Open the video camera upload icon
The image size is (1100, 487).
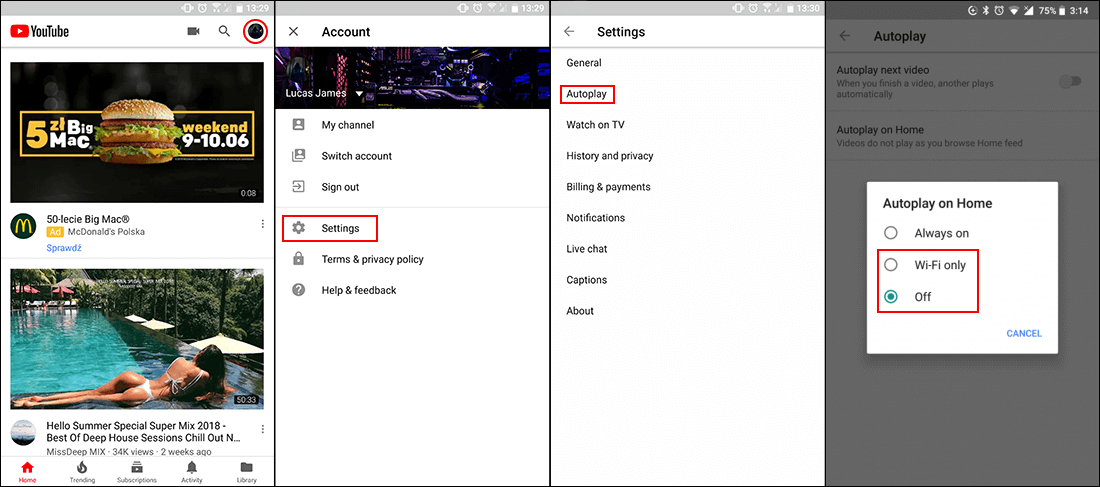coord(194,32)
